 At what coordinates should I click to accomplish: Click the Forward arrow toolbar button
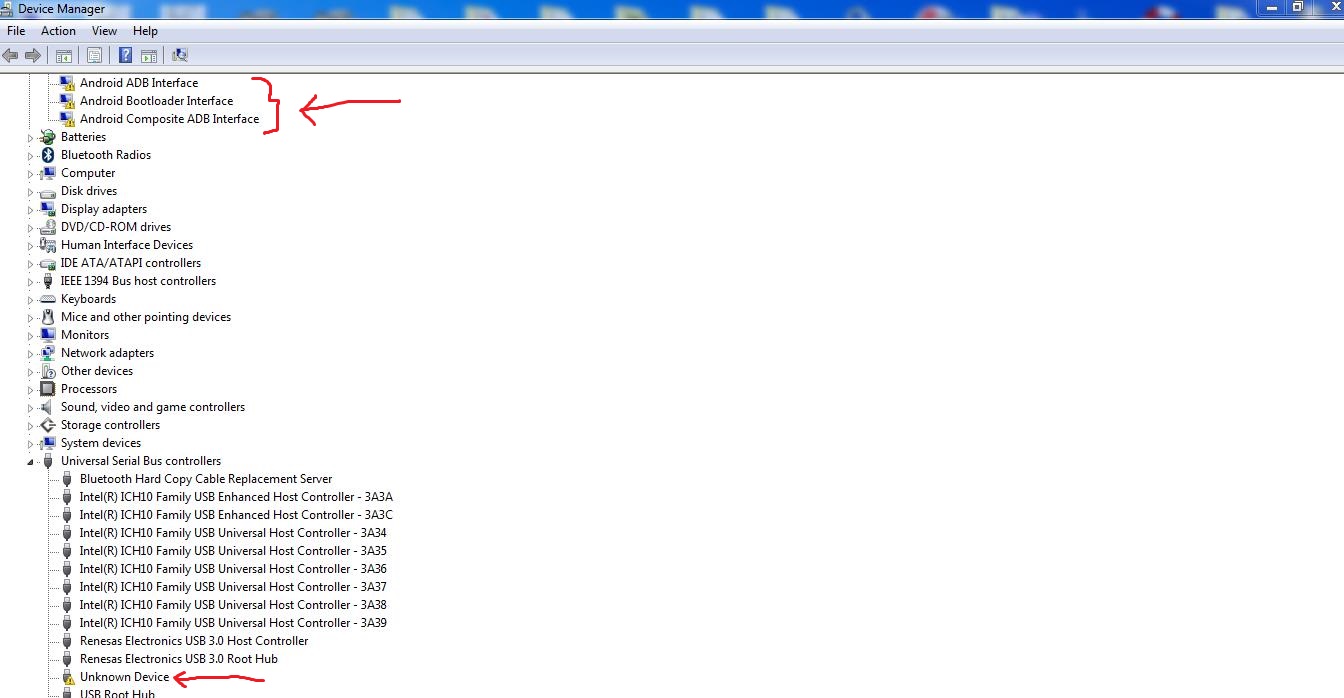[x=33, y=55]
